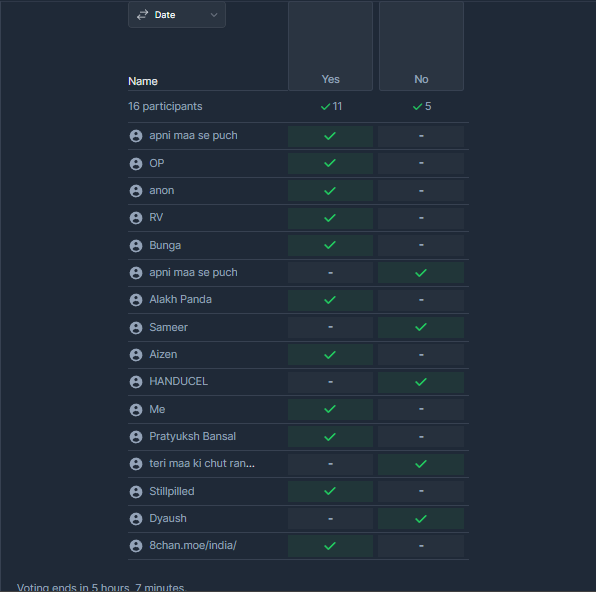596x592 pixels.
Task: Click Sameer's participant avatar icon
Action: click(136, 327)
